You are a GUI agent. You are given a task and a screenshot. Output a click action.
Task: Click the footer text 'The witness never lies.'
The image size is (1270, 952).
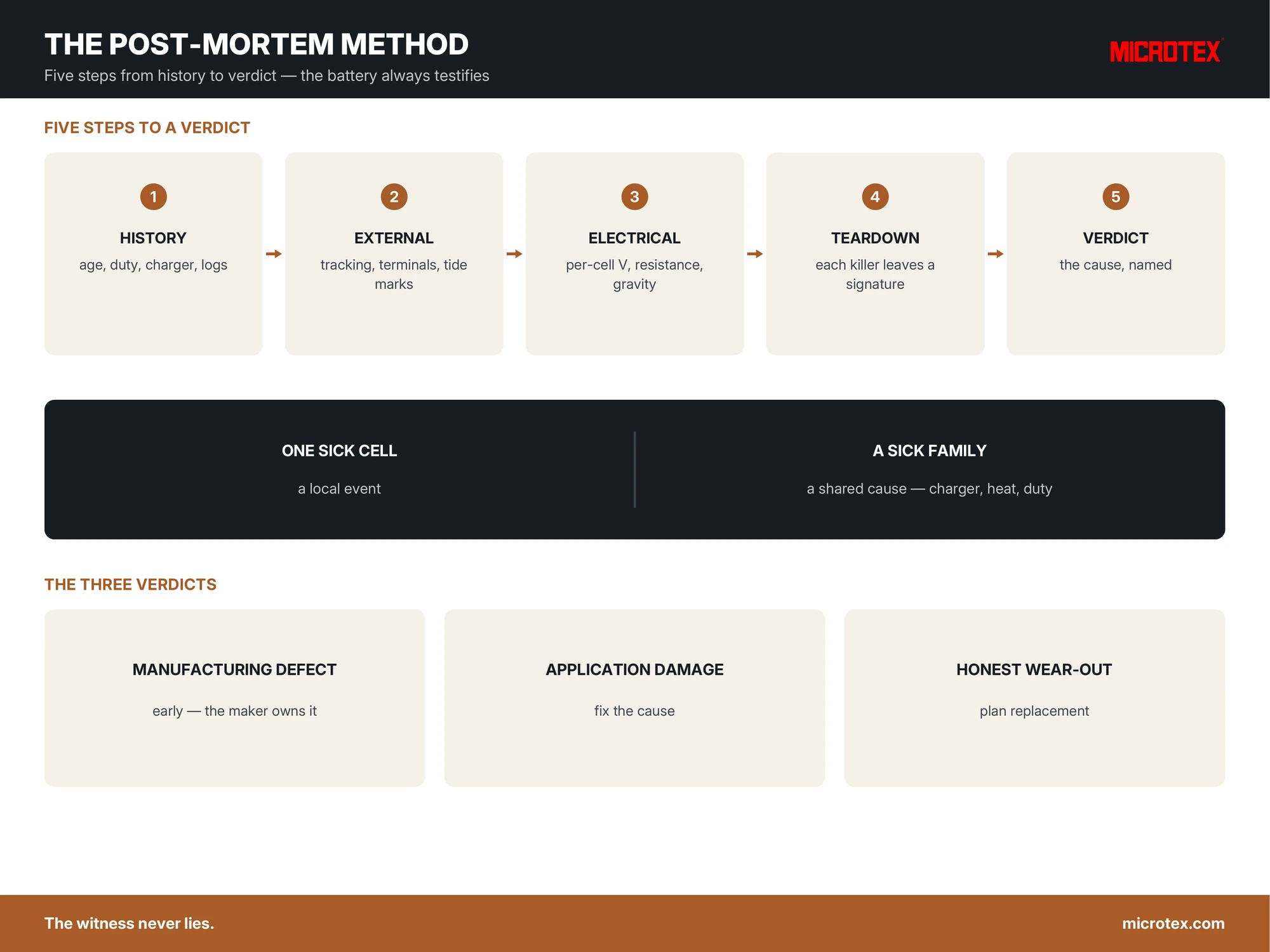click(x=129, y=923)
